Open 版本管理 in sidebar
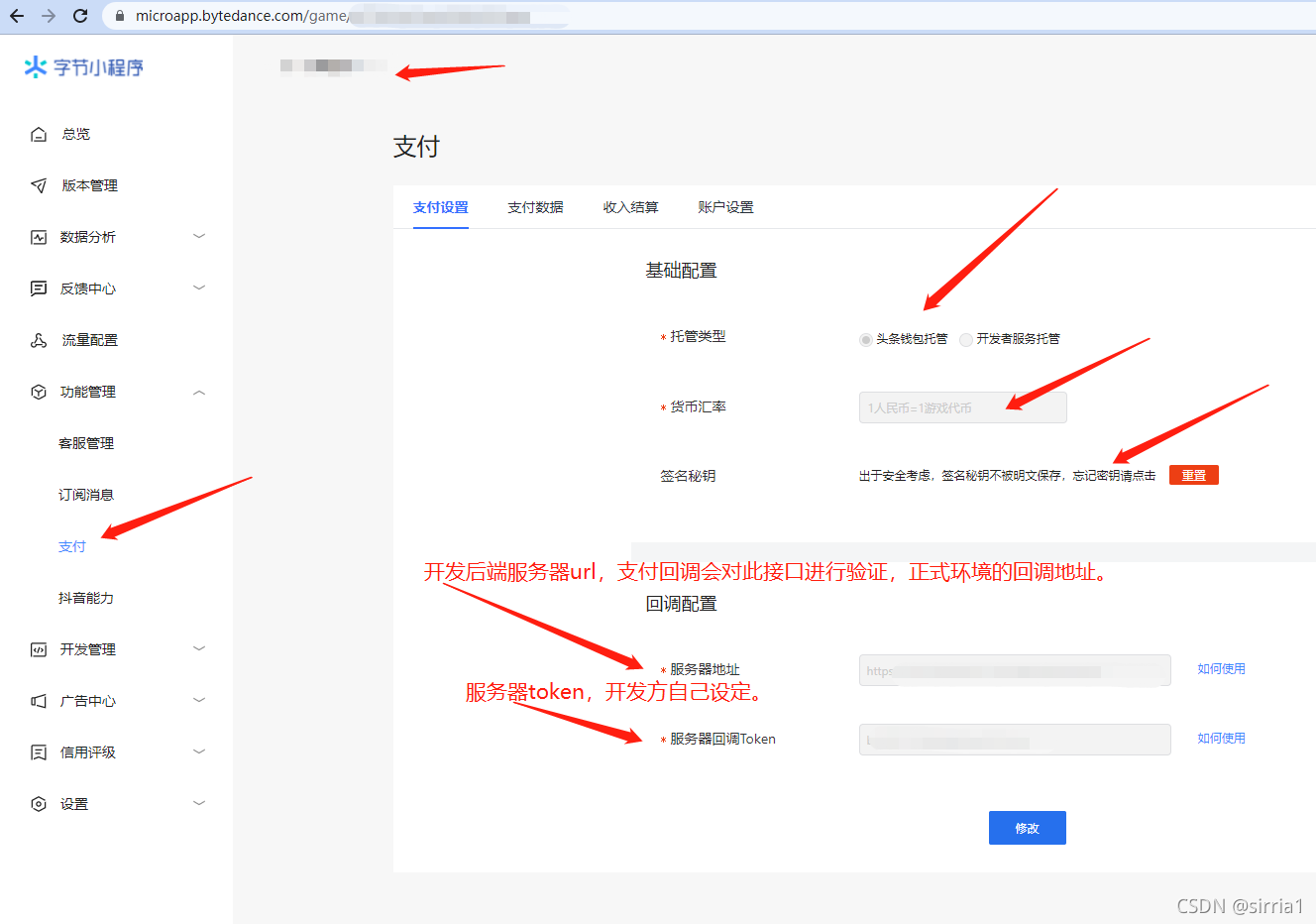The image size is (1316, 924). [90, 185]
